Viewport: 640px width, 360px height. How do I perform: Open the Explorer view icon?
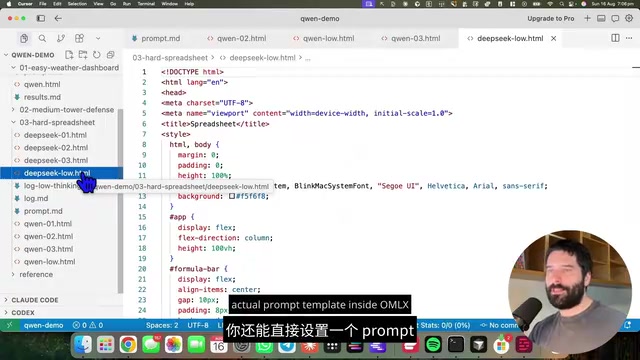(x=24, y=38)
